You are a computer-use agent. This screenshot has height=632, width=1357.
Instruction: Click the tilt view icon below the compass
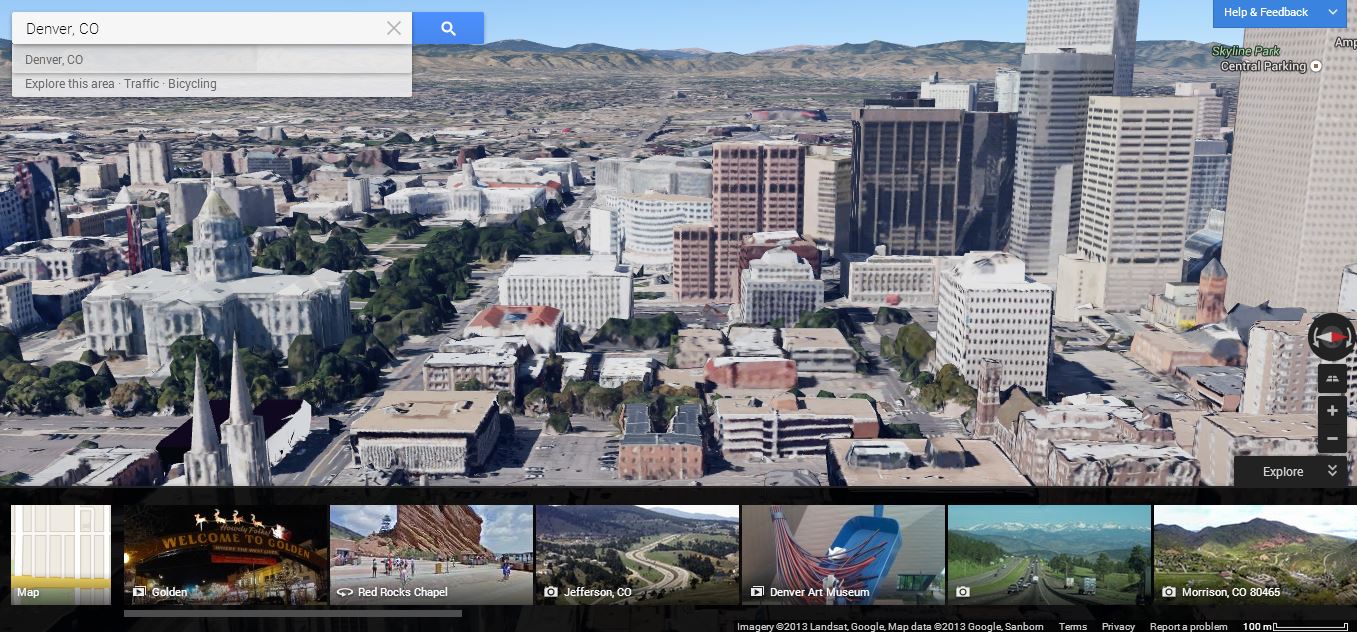(x=1332, y=379)
